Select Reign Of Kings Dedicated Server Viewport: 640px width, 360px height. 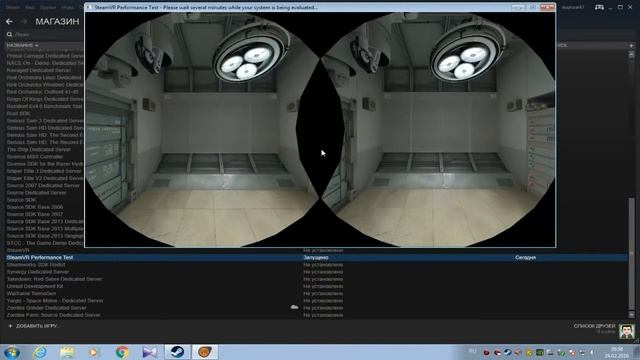45,99
